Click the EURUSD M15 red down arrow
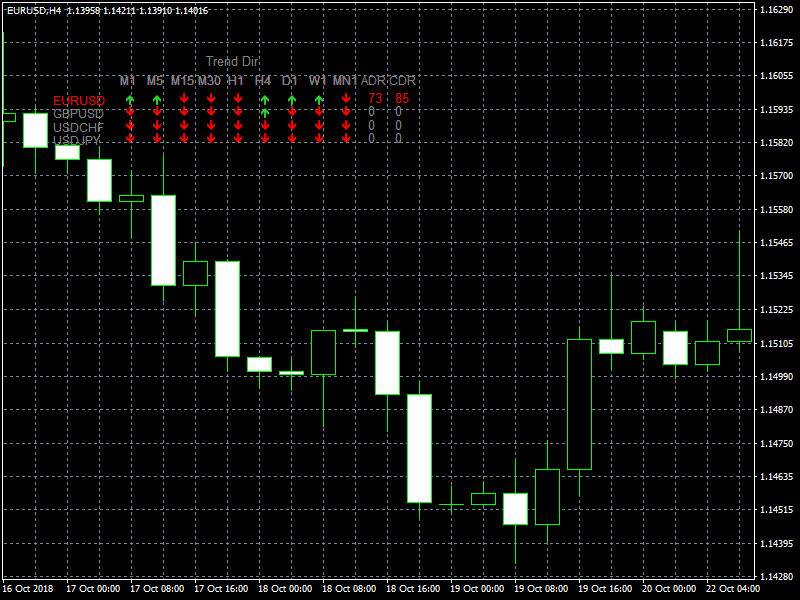The width and height of the screenshot is (800, 600). click(184, 98)
